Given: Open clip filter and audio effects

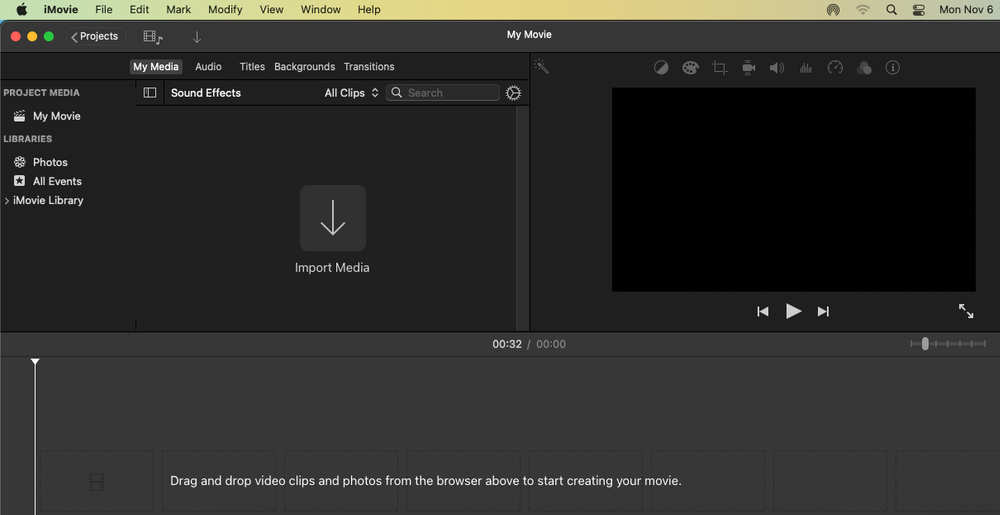Looking at the screenshot, I should tap(864, 68).
